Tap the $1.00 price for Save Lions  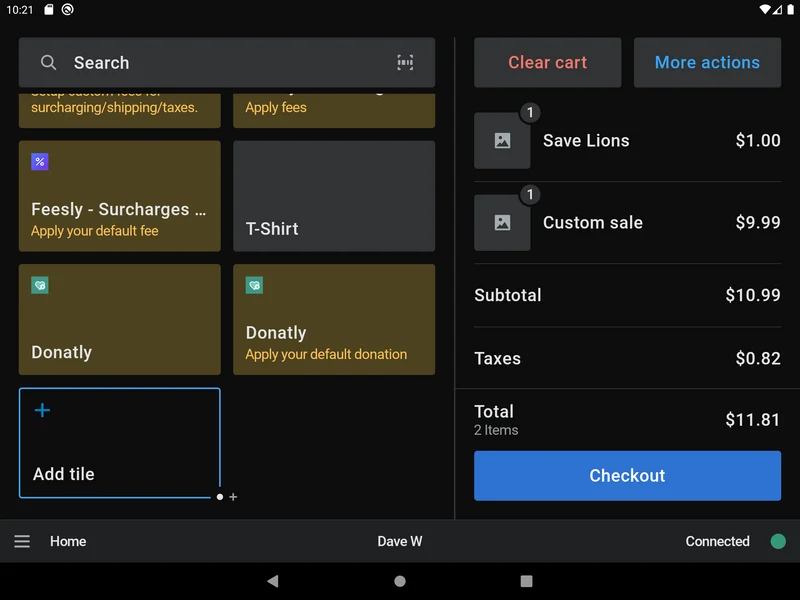point(758,141)
